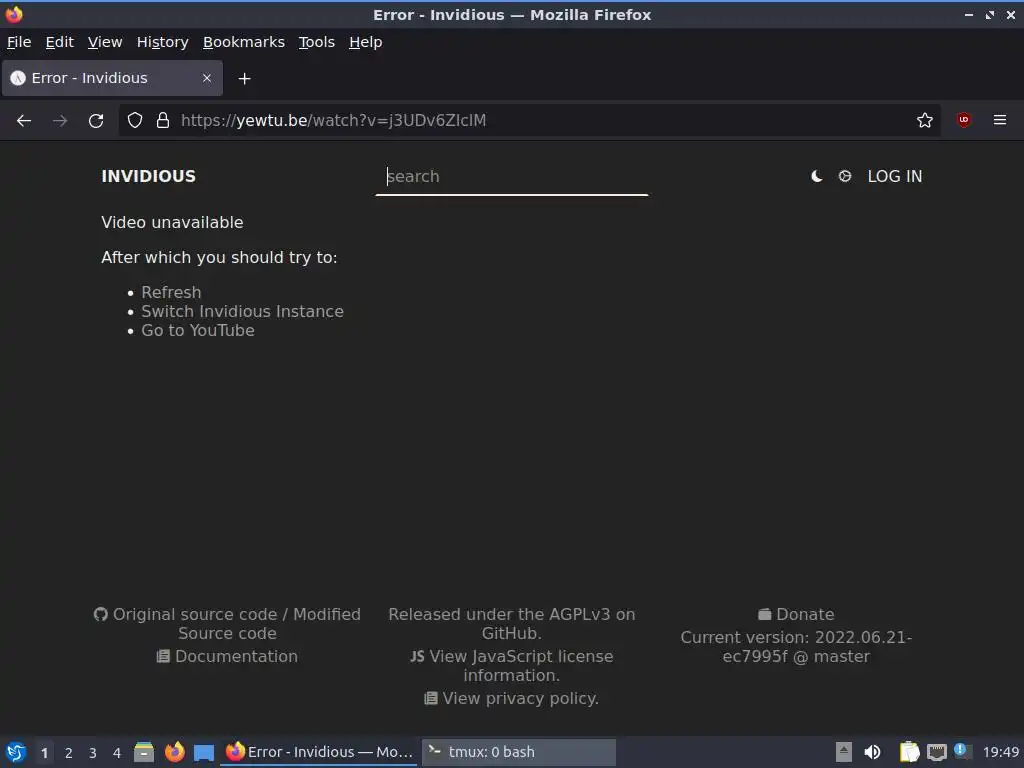Bookmark this page with the star
The image size is (1024, 768).
tap(924, 120)
